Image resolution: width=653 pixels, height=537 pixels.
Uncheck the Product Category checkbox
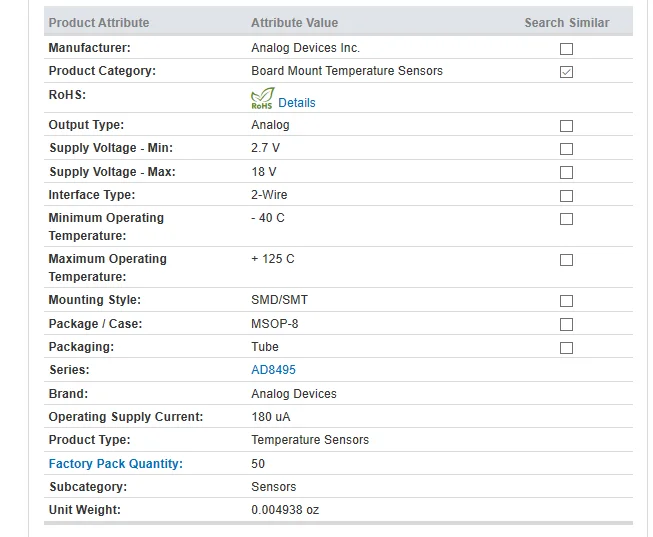click(x=566, y=72)
